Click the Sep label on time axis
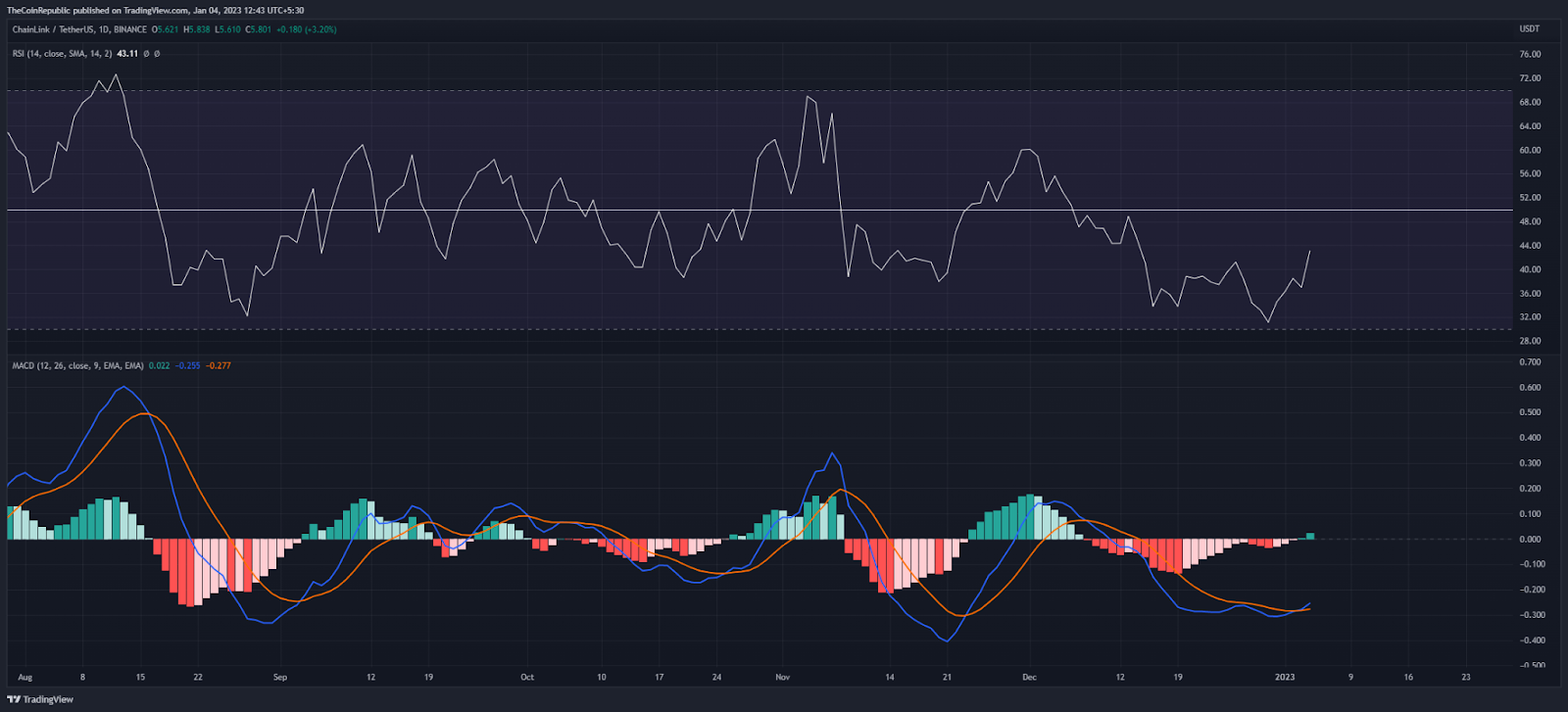The height and width of the screenshot is (712, 1568). pyautogui.click(x=280, y=678)
